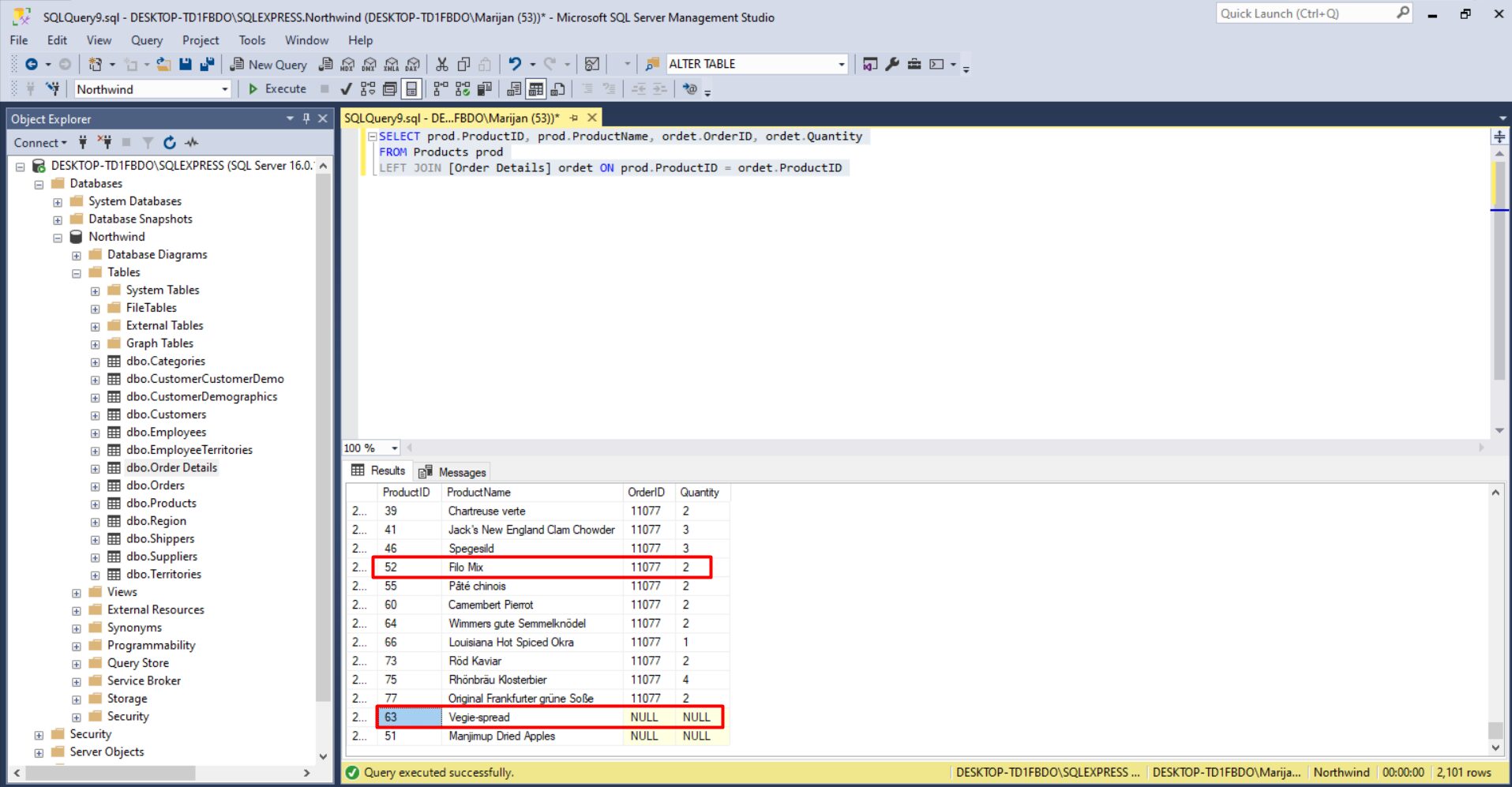Open the Query menu
This screenshot has height=787, width=1512.
click(x=147, y=40)
